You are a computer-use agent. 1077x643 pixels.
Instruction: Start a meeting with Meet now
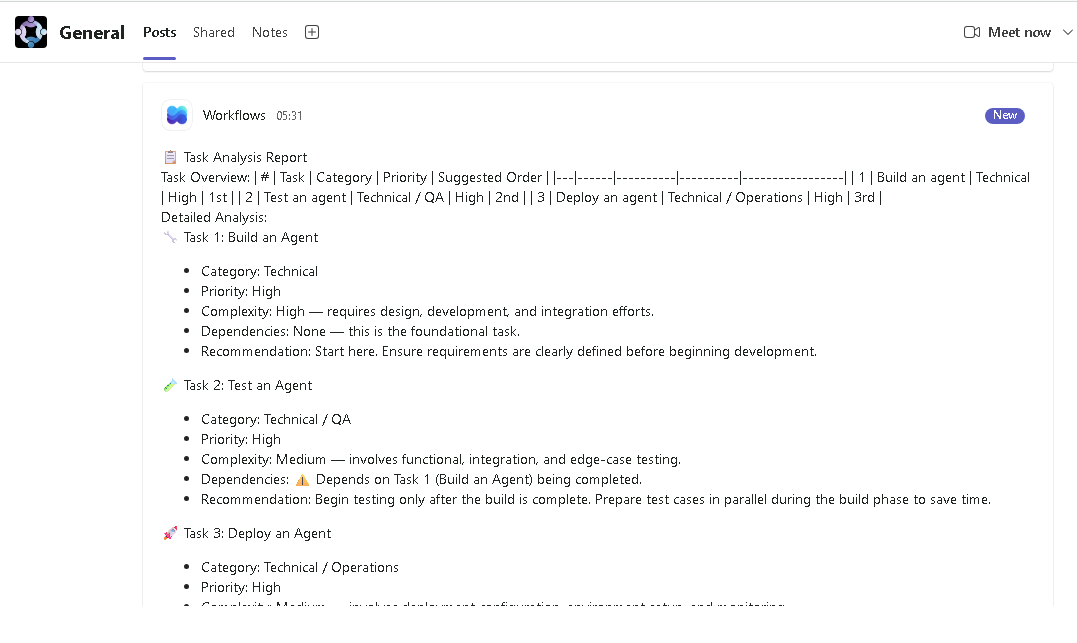coord(1019,32)
